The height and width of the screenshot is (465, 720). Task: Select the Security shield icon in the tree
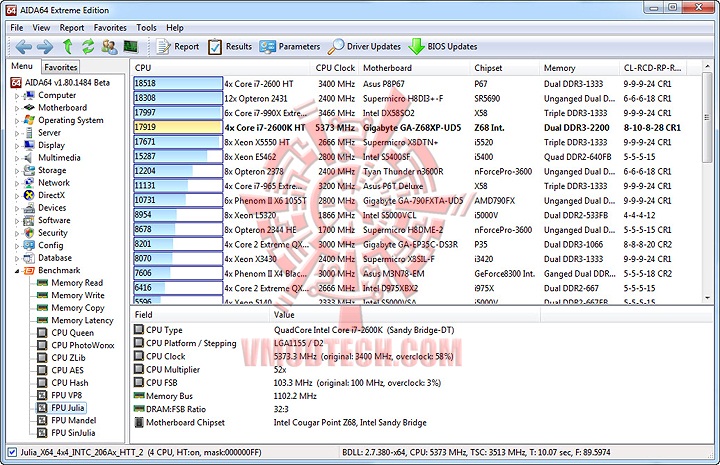(x=29, y=233)
